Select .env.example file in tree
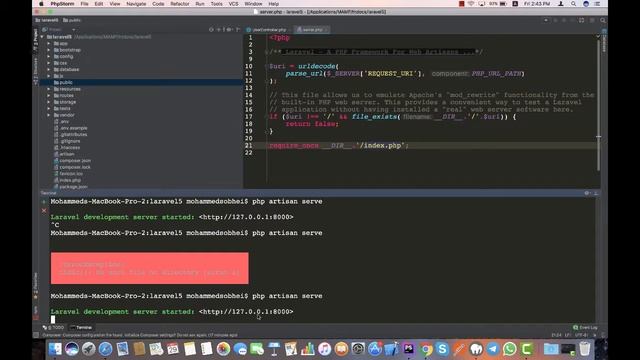This screenshot has height=360, width=640. tap(73, 128)
